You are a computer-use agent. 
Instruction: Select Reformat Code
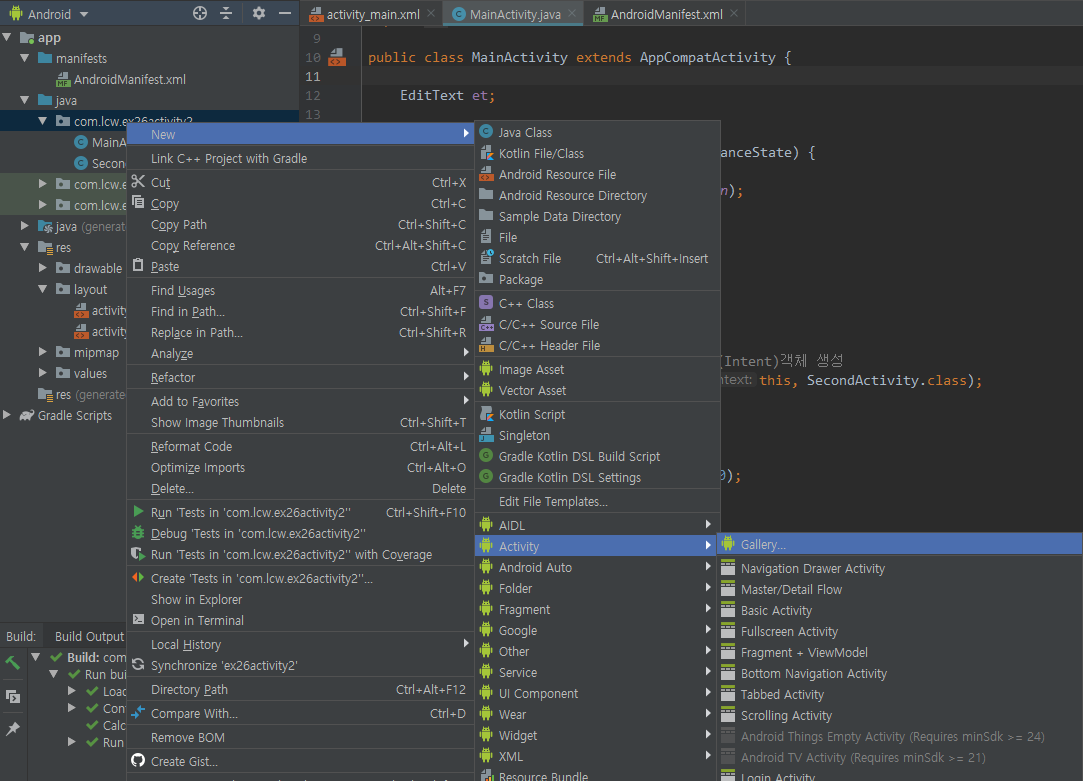(x=300, y=447)
